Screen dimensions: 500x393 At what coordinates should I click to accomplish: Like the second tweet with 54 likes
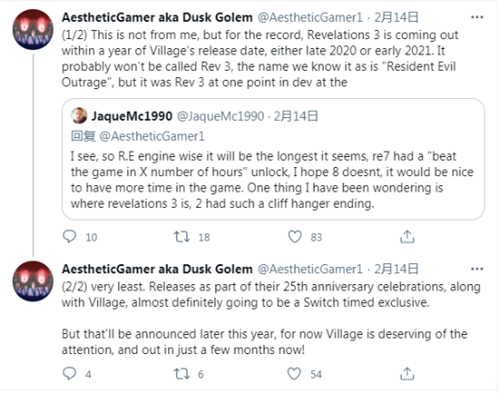tap(294, 374)
